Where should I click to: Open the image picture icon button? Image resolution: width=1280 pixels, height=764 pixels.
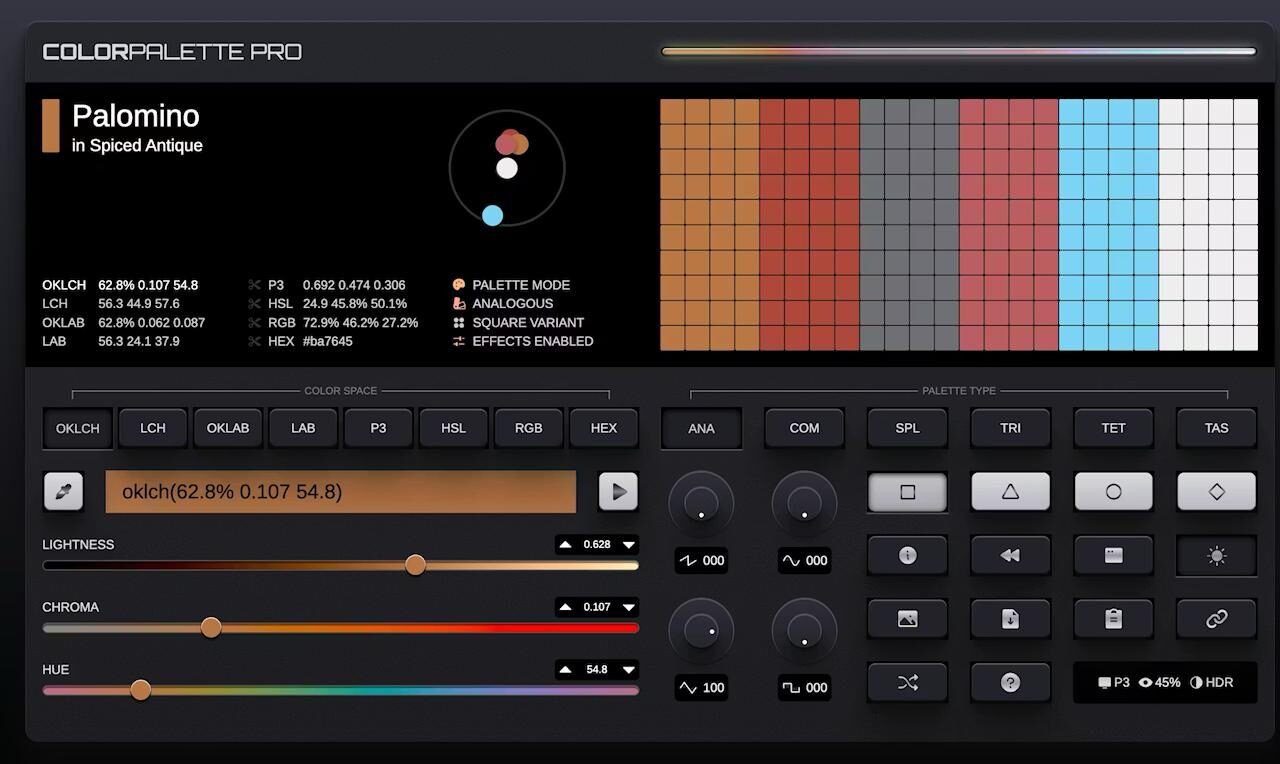click(x=907, y=619)
